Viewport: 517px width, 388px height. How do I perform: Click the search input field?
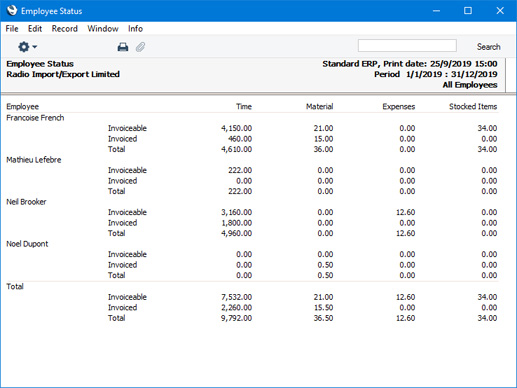click(407, 46)
